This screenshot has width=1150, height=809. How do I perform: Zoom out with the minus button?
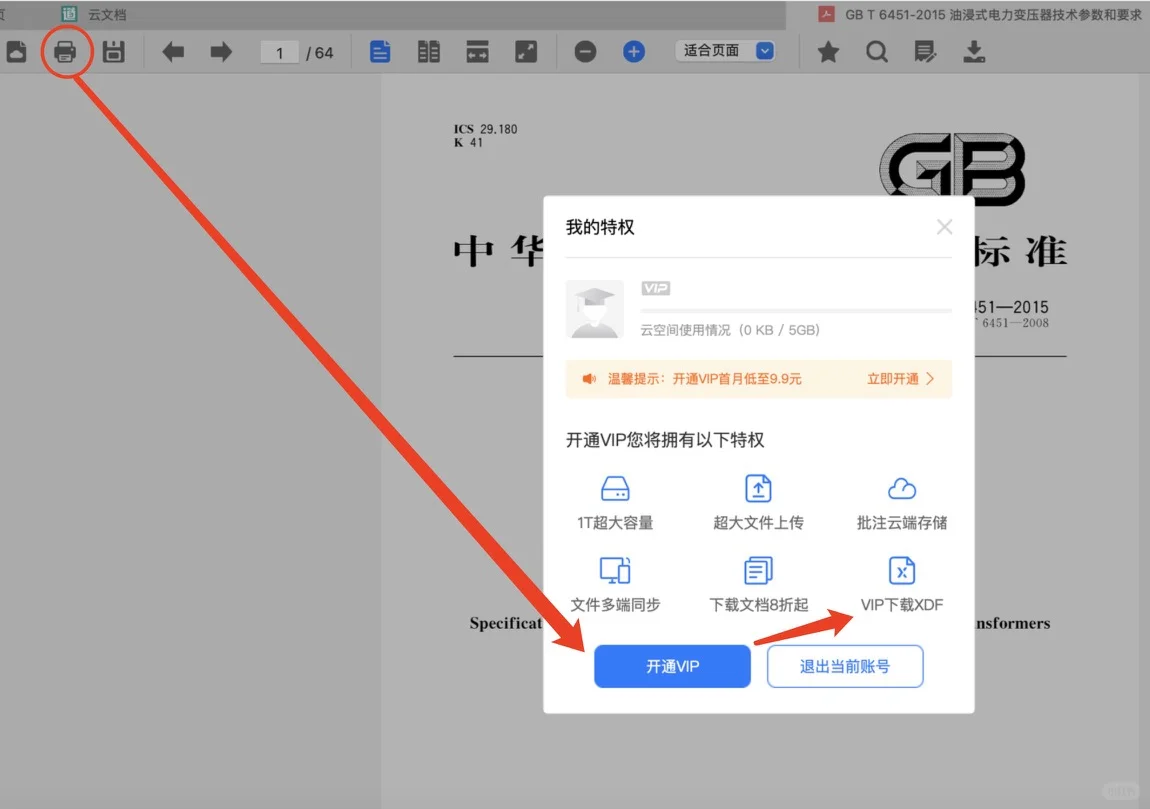585,52
